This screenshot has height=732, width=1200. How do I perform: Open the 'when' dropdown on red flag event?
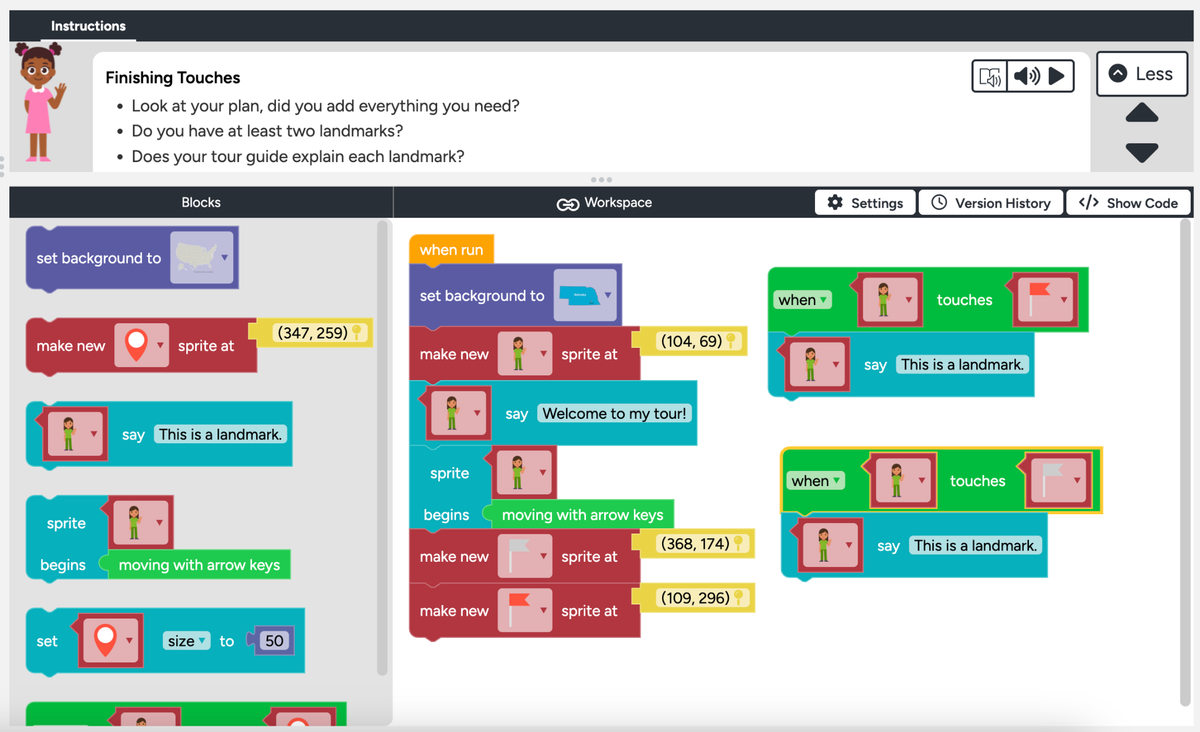point(803,300)
